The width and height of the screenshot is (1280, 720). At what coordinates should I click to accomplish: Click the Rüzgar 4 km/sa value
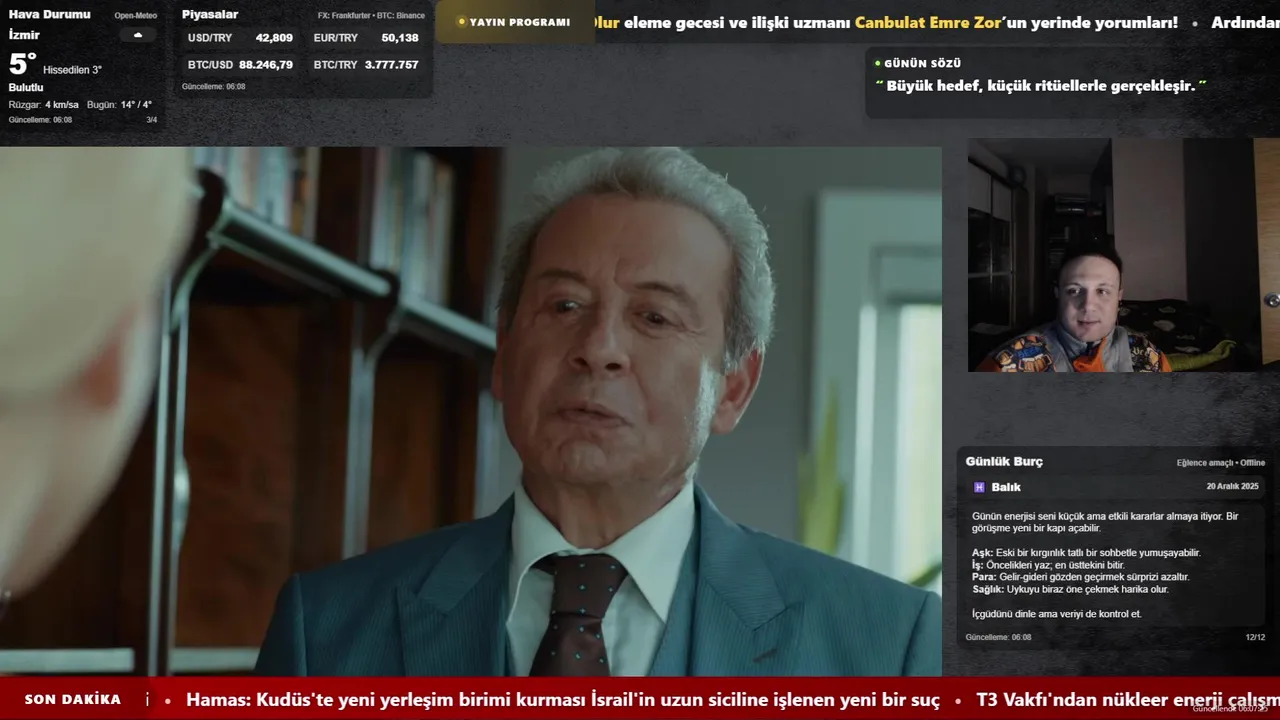(x=43, y=105)
